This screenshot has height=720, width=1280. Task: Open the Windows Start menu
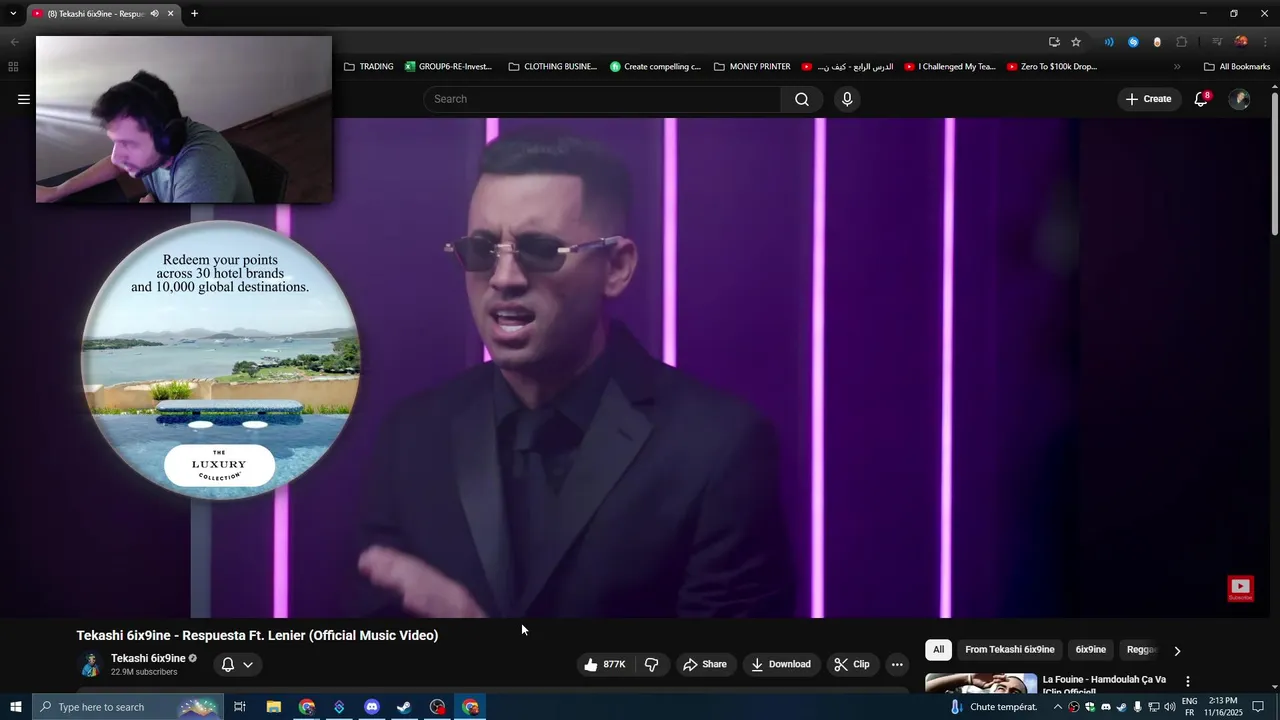click(x=15, y=707)
